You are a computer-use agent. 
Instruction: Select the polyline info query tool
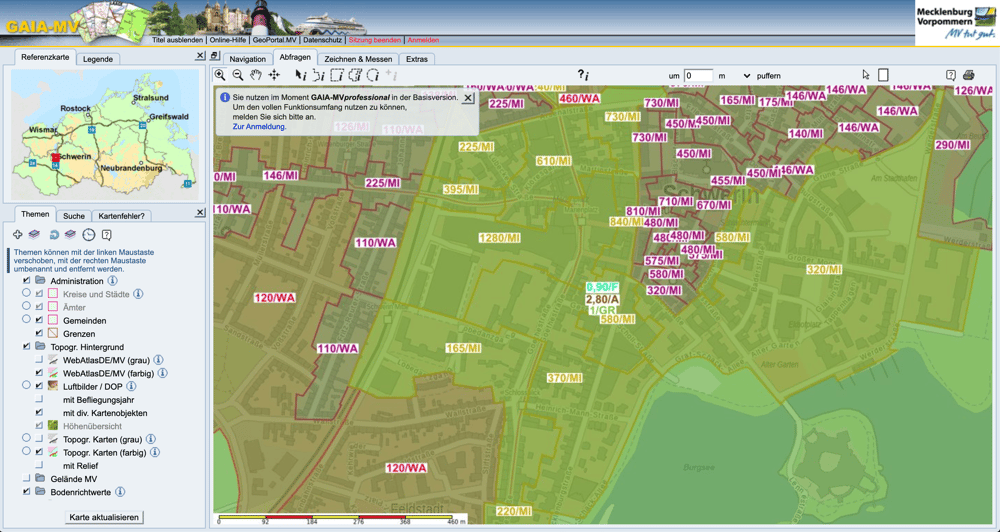(319, 75)
